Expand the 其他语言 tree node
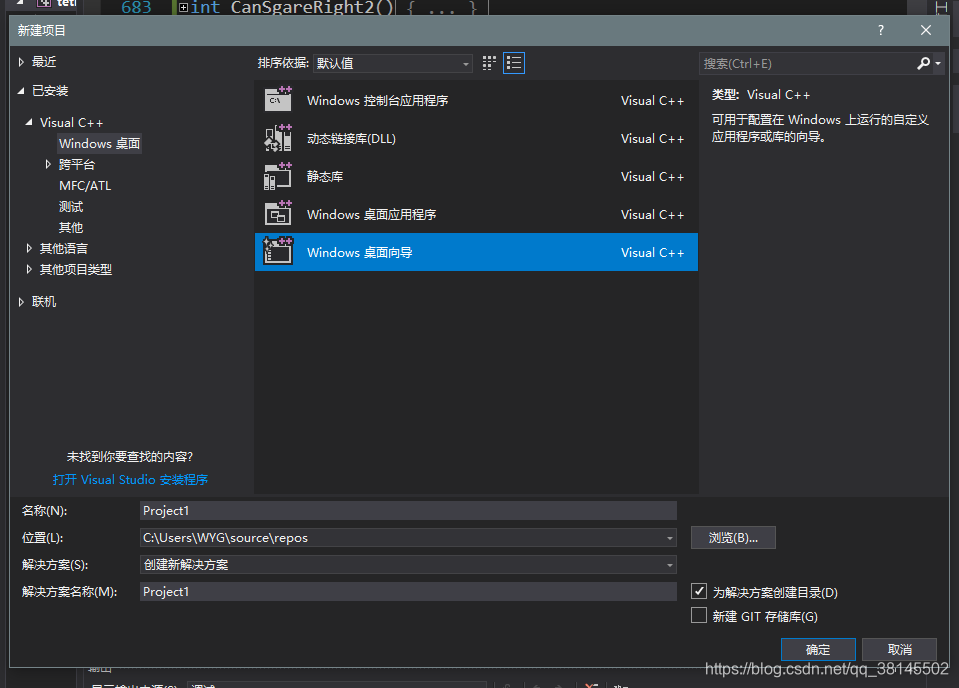Screen dimensions: 959x688 point(29,248)
